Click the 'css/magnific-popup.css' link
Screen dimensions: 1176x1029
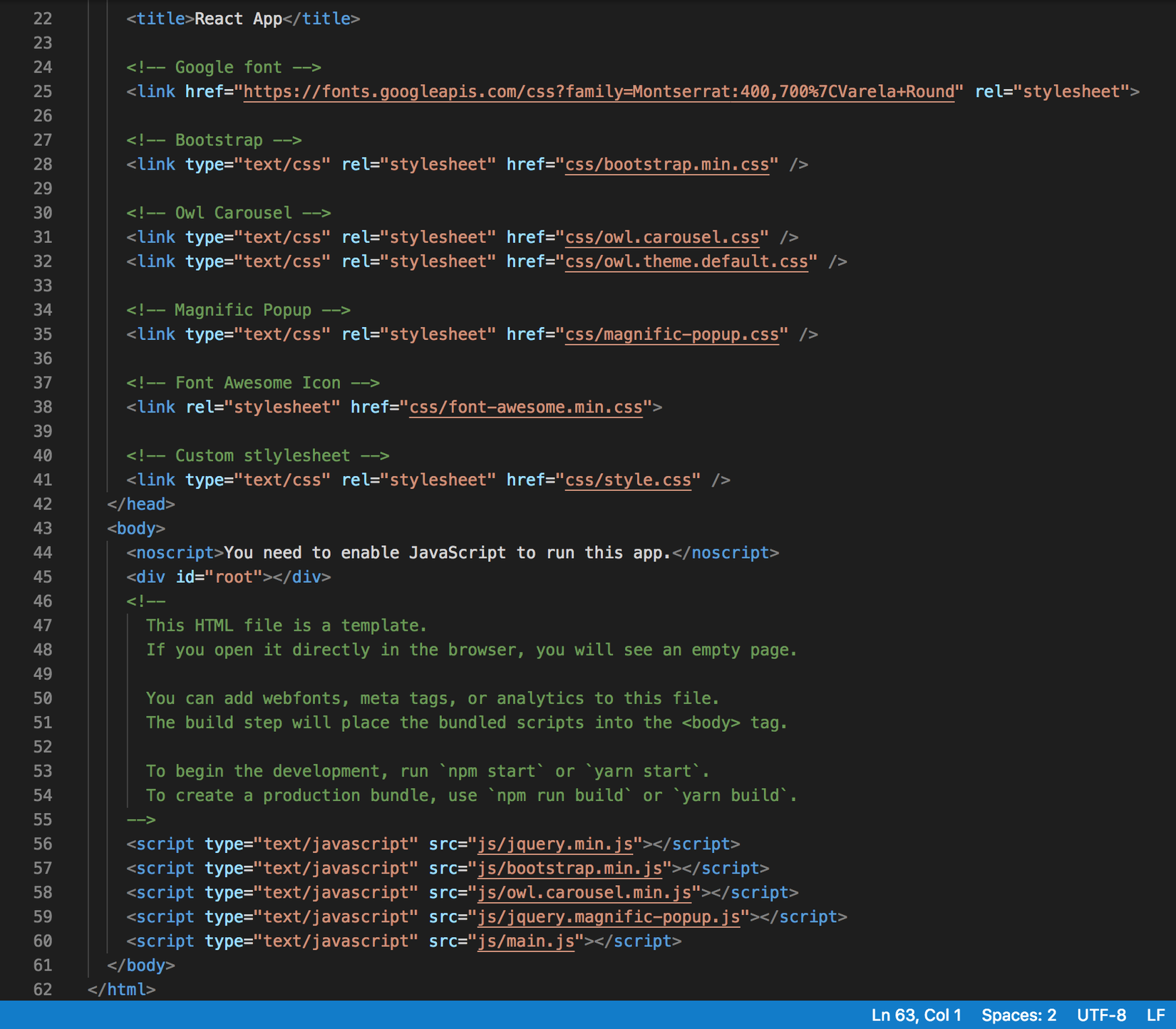coord(672,334)
